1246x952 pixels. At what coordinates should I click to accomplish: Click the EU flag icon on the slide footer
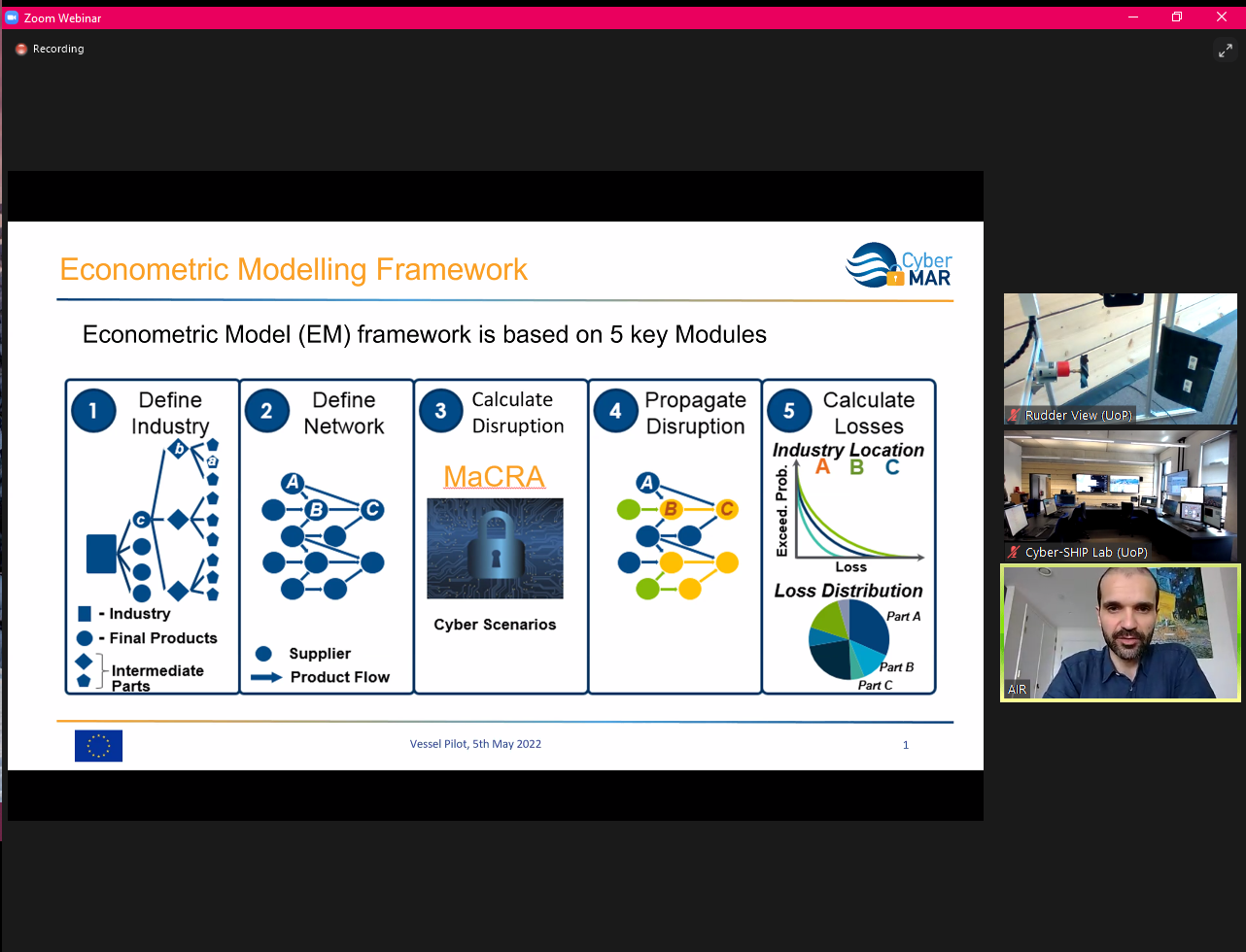[x=98, y=745]
